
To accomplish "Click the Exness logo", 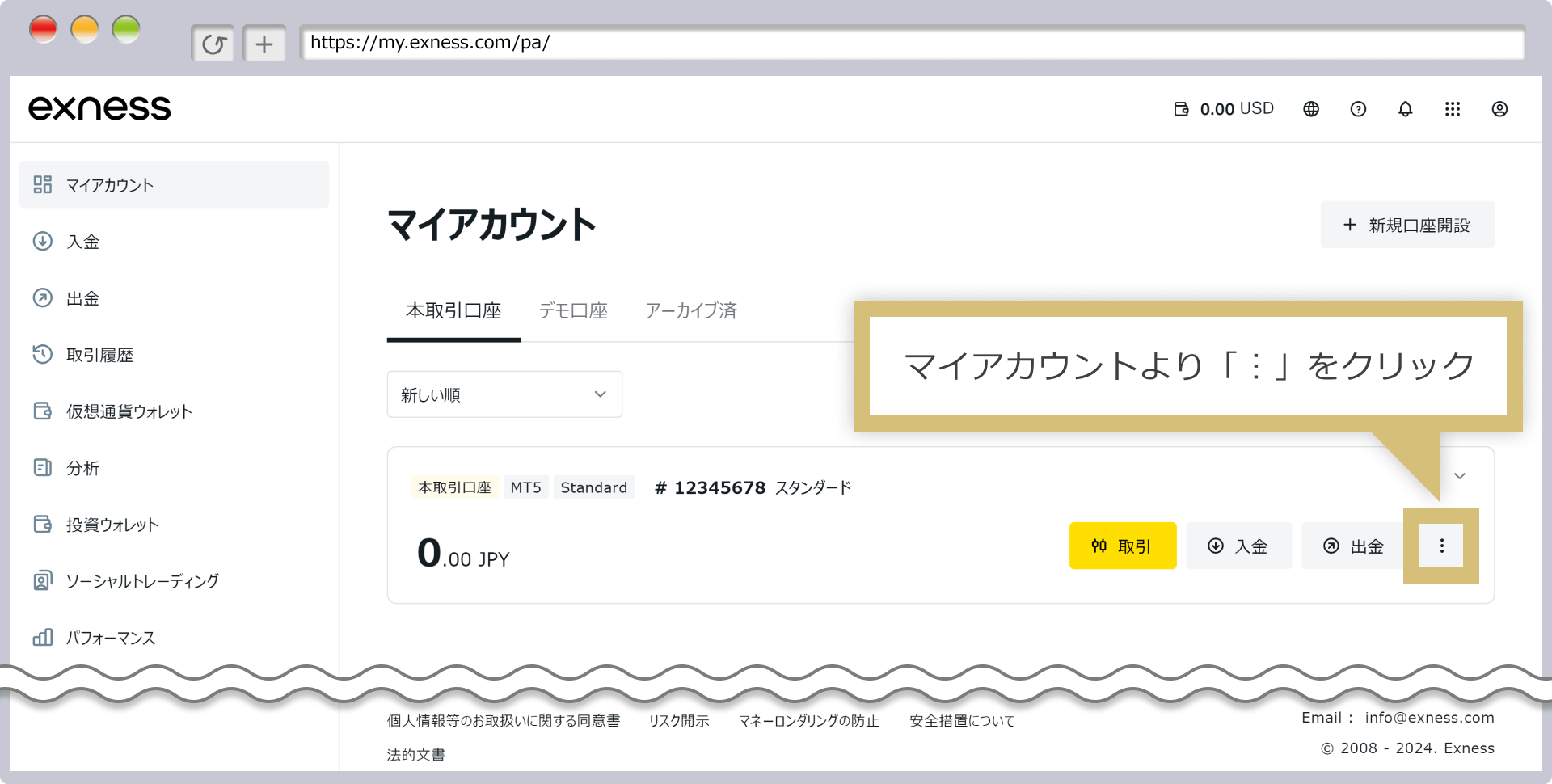I will coord(99,108).
